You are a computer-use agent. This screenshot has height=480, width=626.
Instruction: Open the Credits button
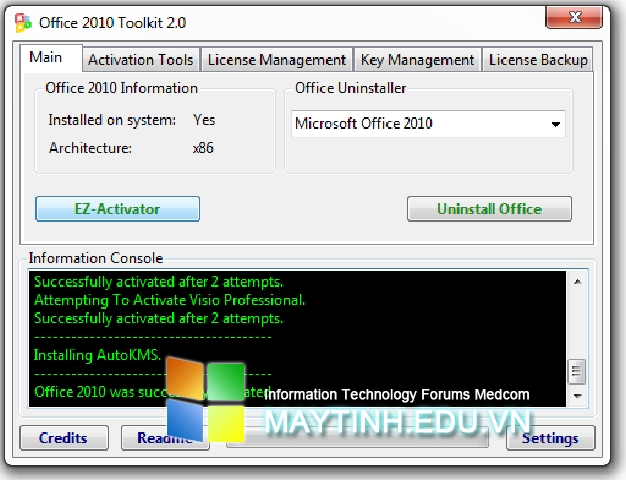pos(64,438)
